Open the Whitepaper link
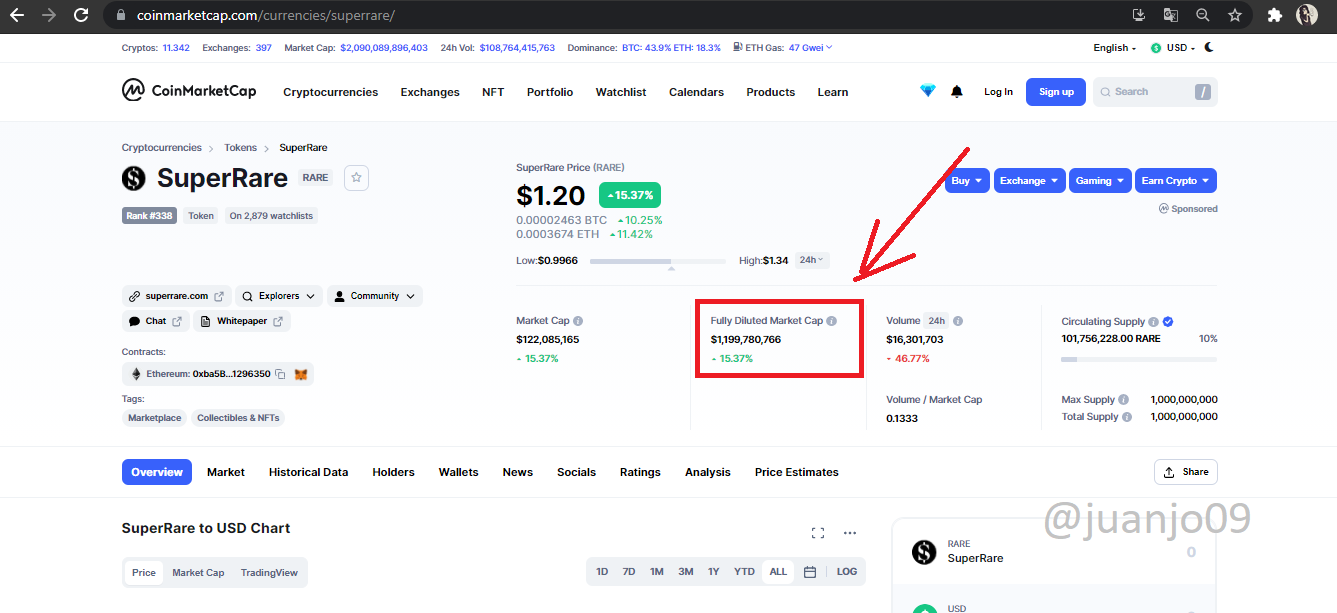 point(242,321)
